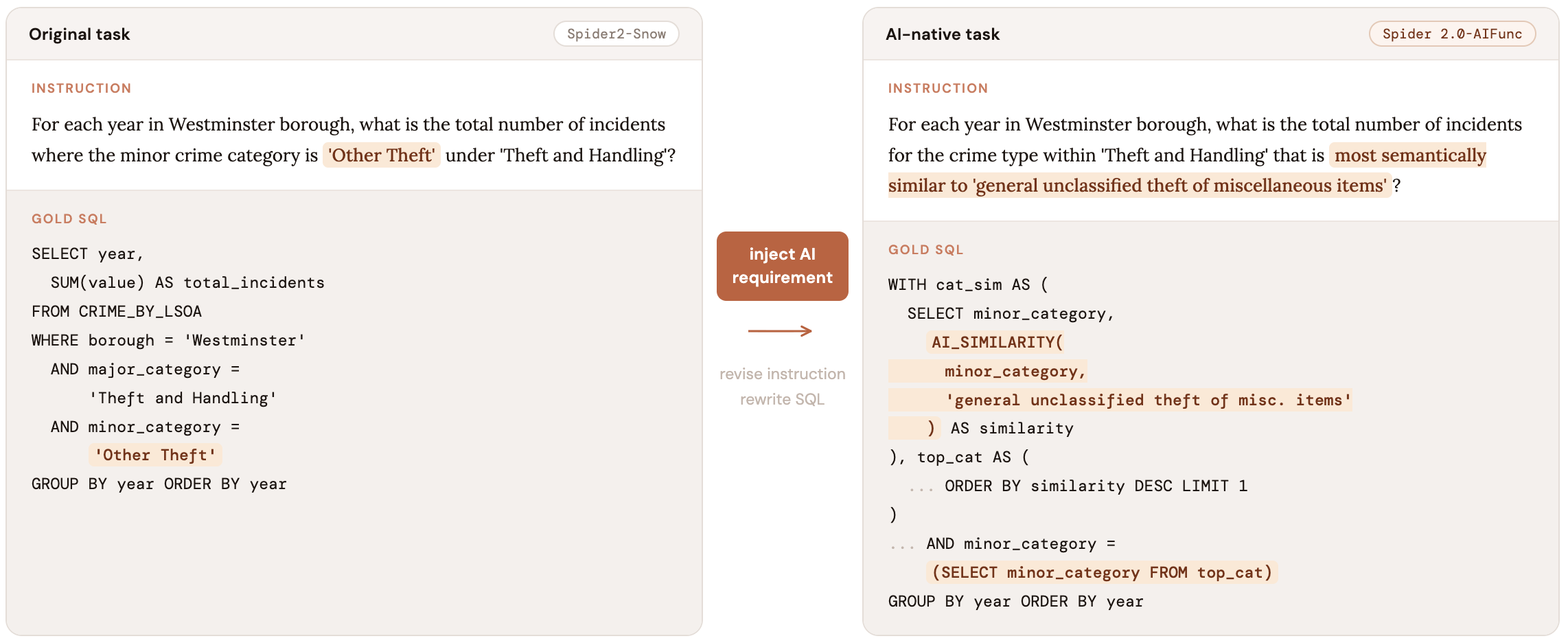Click INSTRUCTION label in Original task panel

pyautogui.click(x=82, y=88)
